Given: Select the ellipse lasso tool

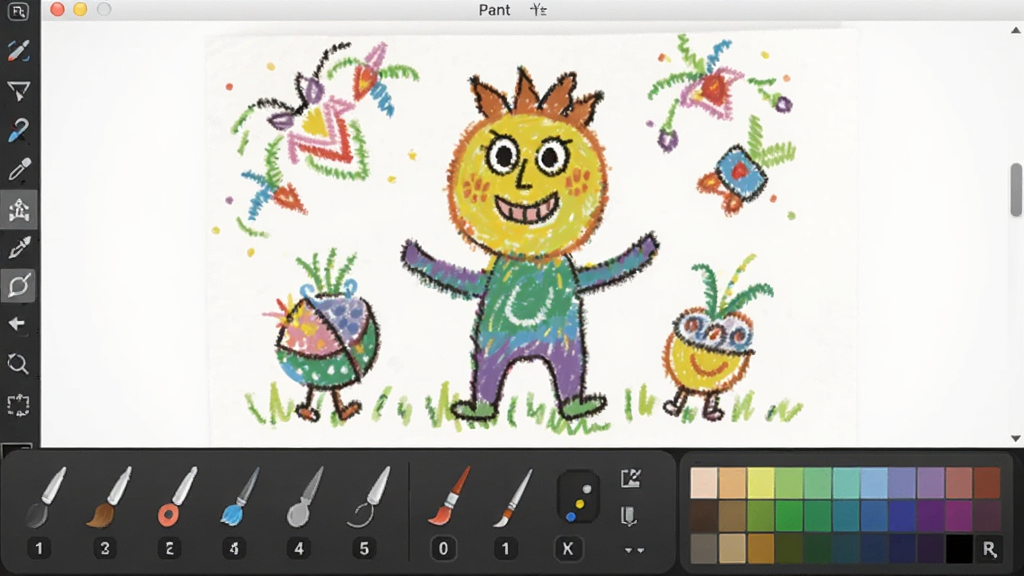Looking at the screenshot, I should (18, 285).
